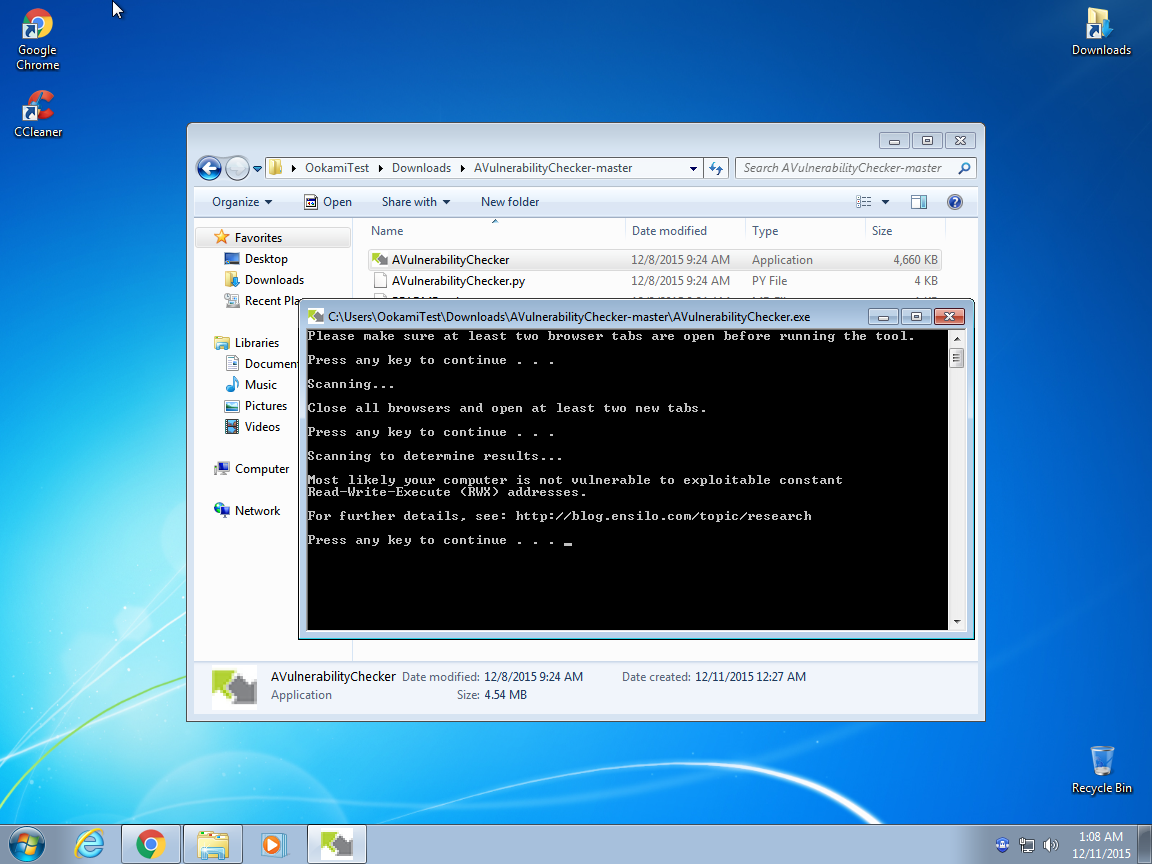Click the console scrollbar down arrow
Viewport: 1152px width, 864px height.
point(957,622)
